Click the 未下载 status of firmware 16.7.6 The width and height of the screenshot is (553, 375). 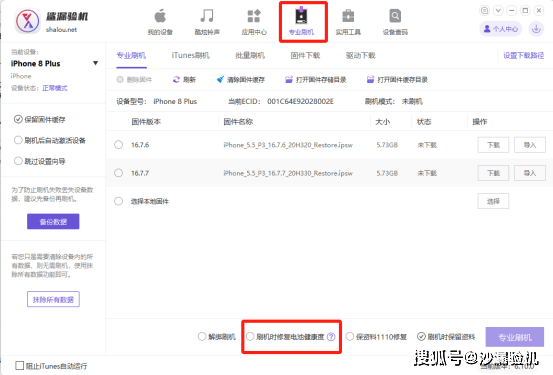coord(427,145)
